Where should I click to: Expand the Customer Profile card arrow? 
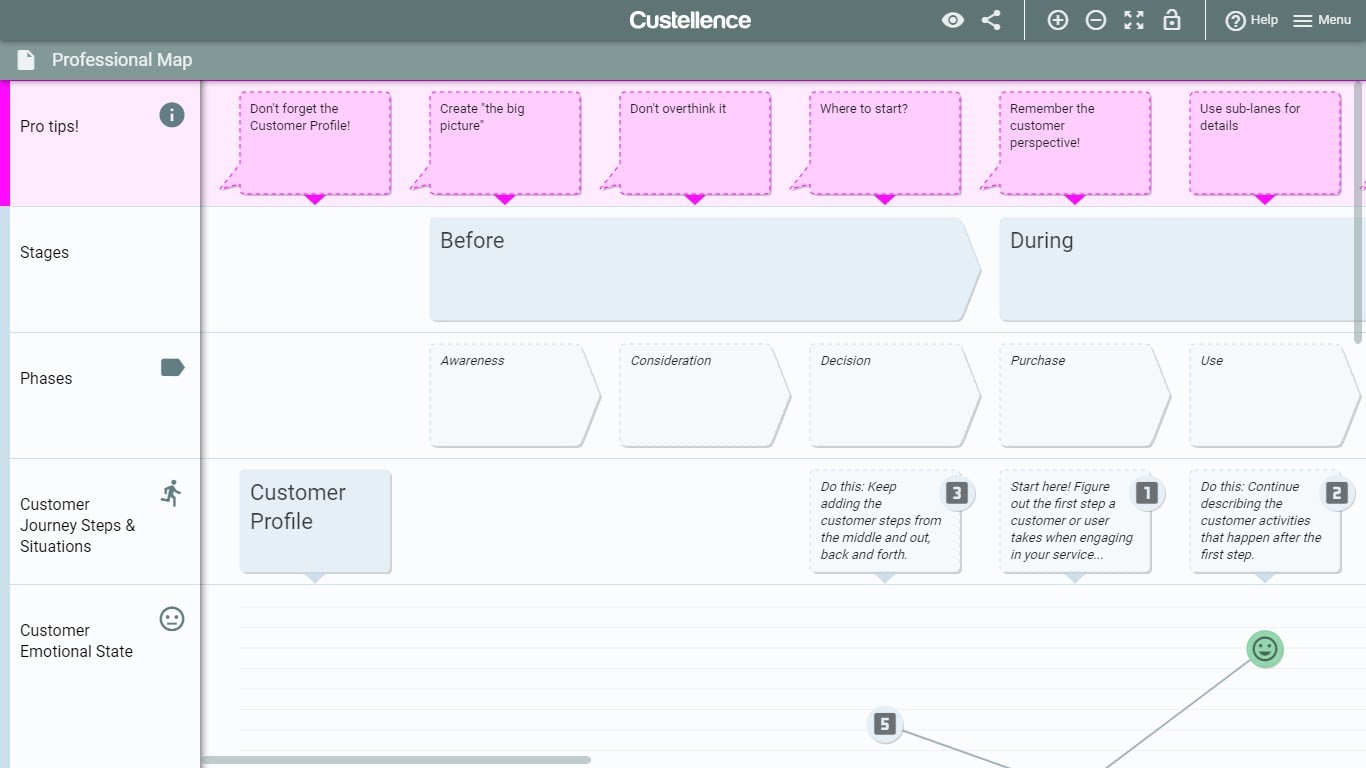pyautogui.click(x=315, y=578)
